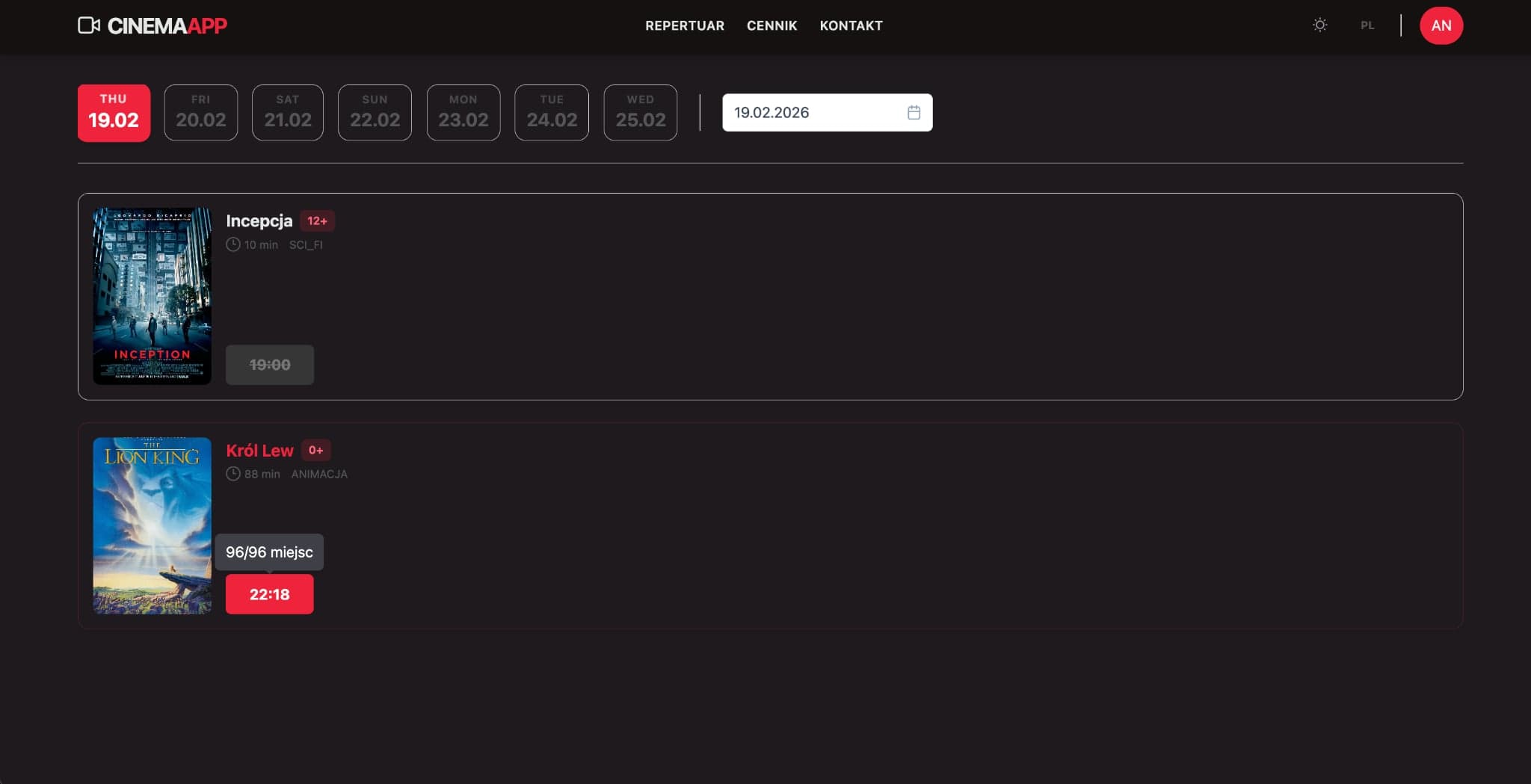Click the 12+ age badge on Incepcja
This screenshot has height=784, width=1531.
point(318,220)
